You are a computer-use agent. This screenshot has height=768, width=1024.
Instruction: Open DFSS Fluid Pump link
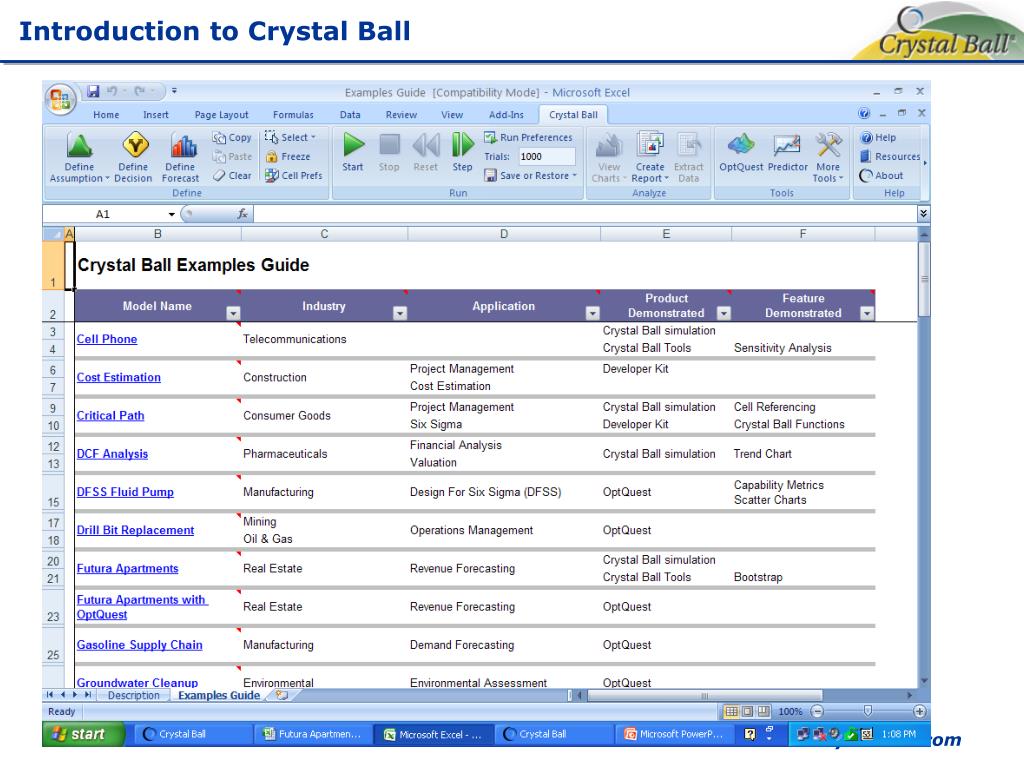coord(125,492)
